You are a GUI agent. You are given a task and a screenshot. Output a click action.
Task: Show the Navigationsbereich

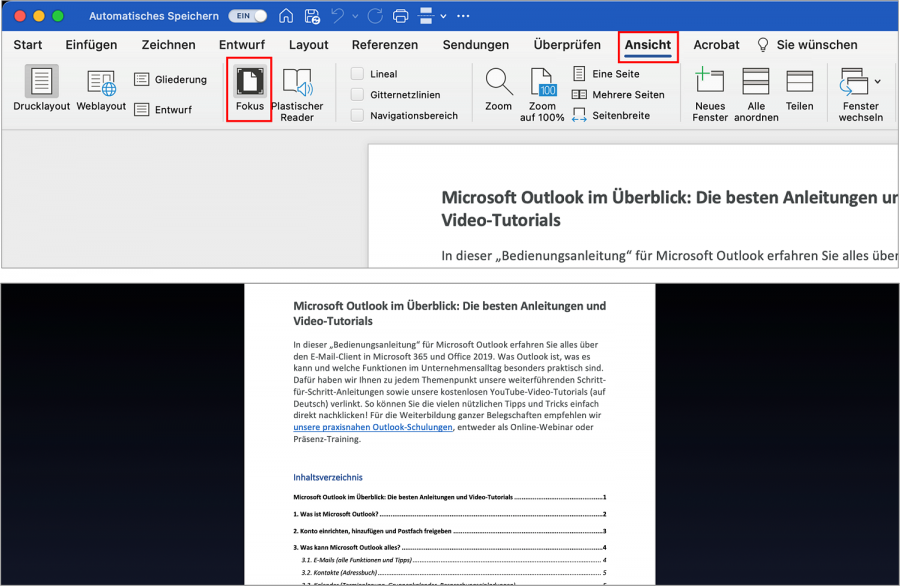(357, 113)
